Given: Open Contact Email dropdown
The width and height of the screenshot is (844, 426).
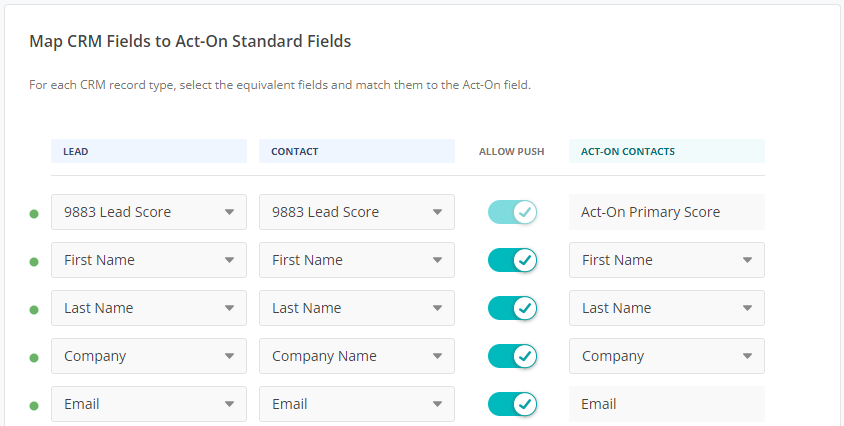Looking at the screenshot, I should (357, 404).
